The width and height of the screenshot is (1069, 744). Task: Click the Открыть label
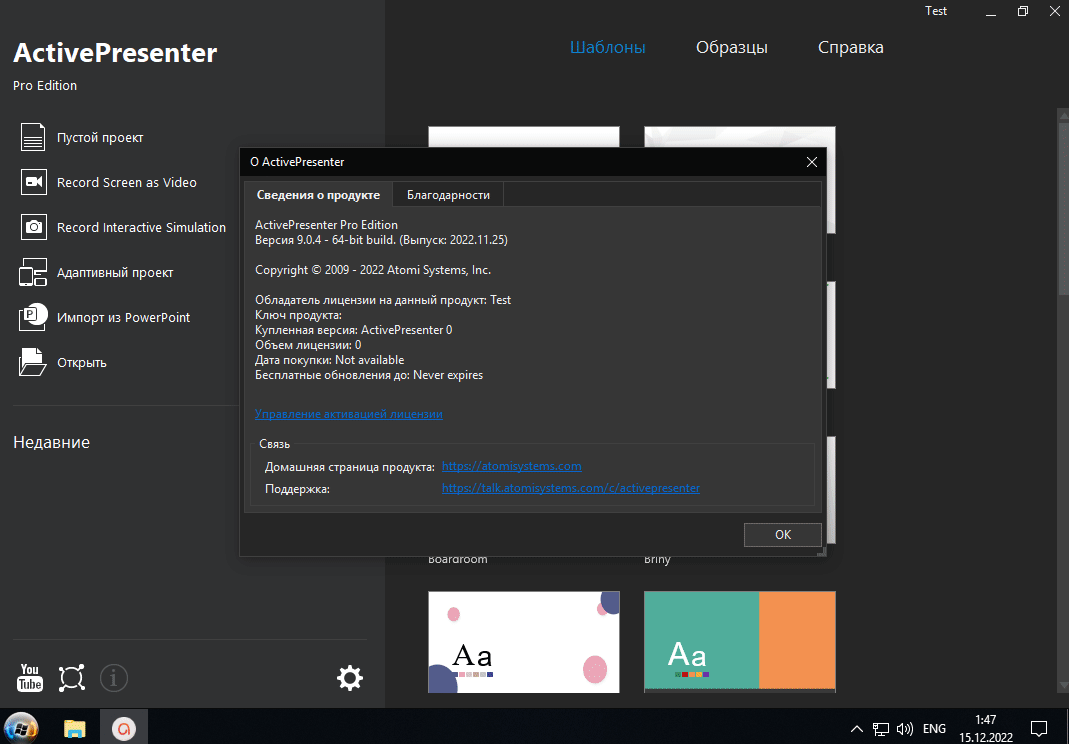click(x=82, y=363)
